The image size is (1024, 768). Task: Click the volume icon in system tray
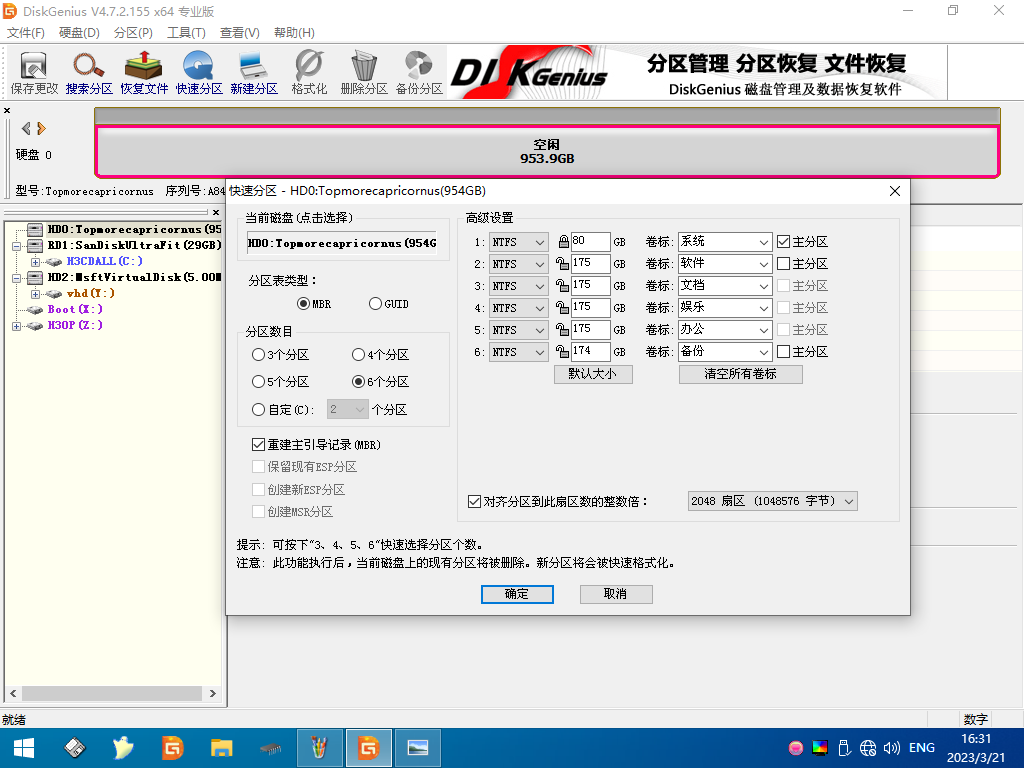point(891,748)
